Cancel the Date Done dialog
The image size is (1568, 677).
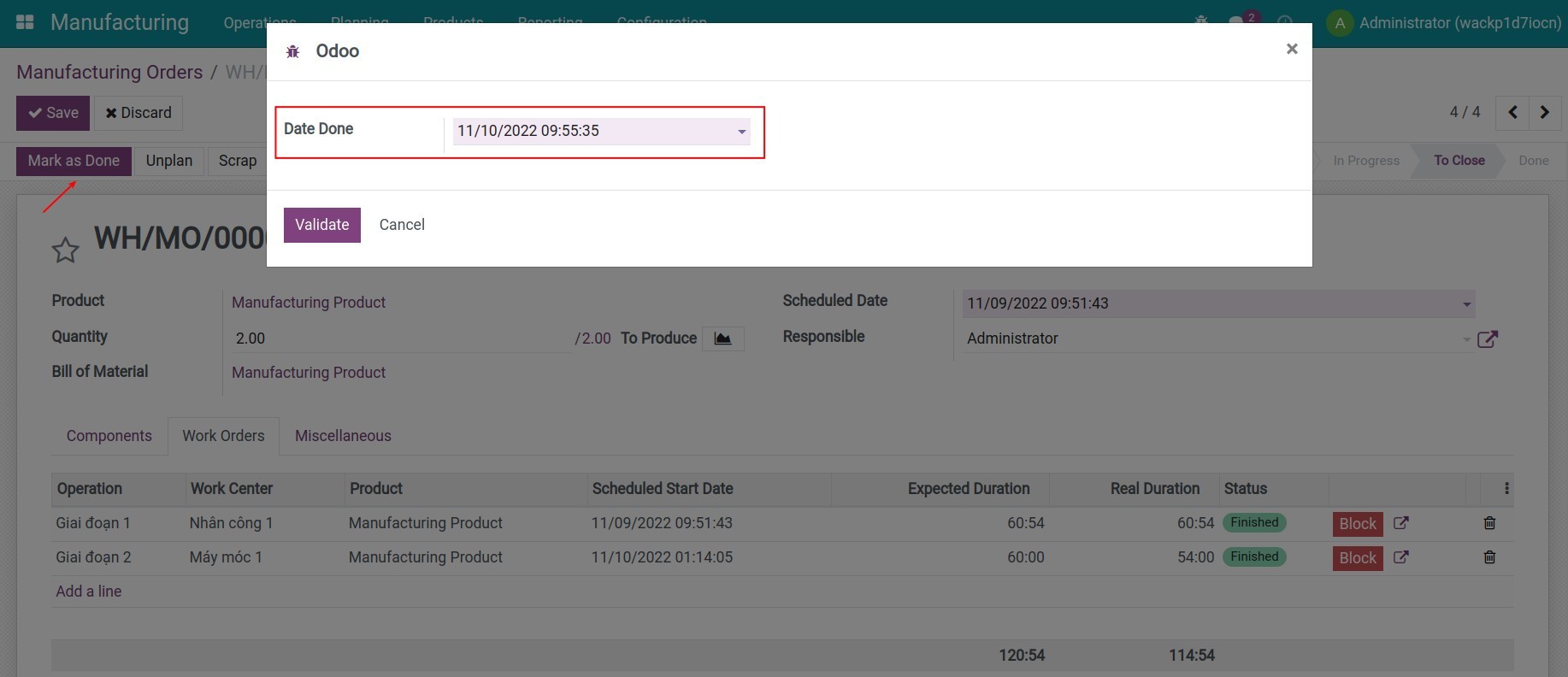point(402,225)
